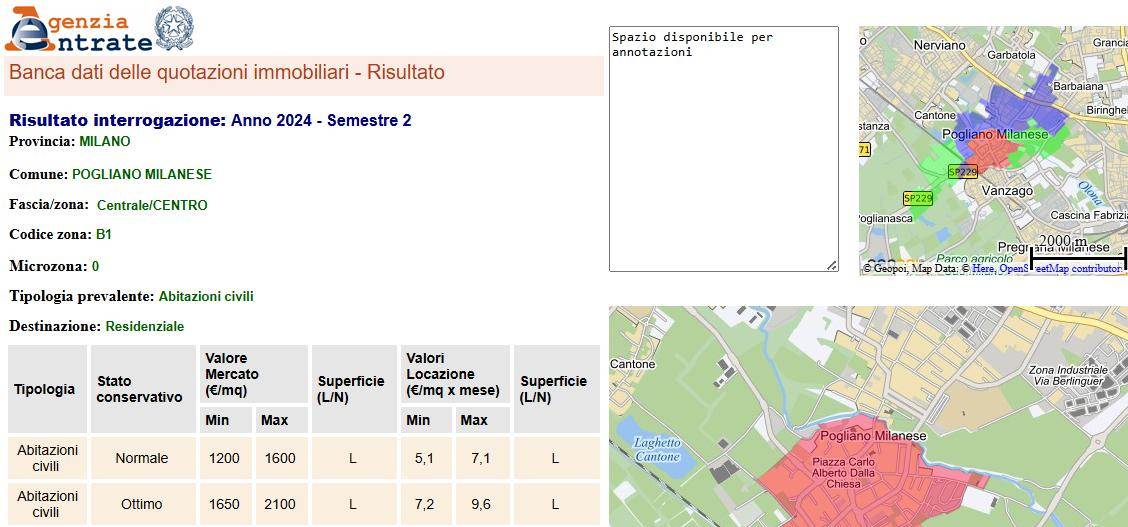
Task: Select the Ottimo state table cell
Action: pyautogui.click(x=141, y=504)
